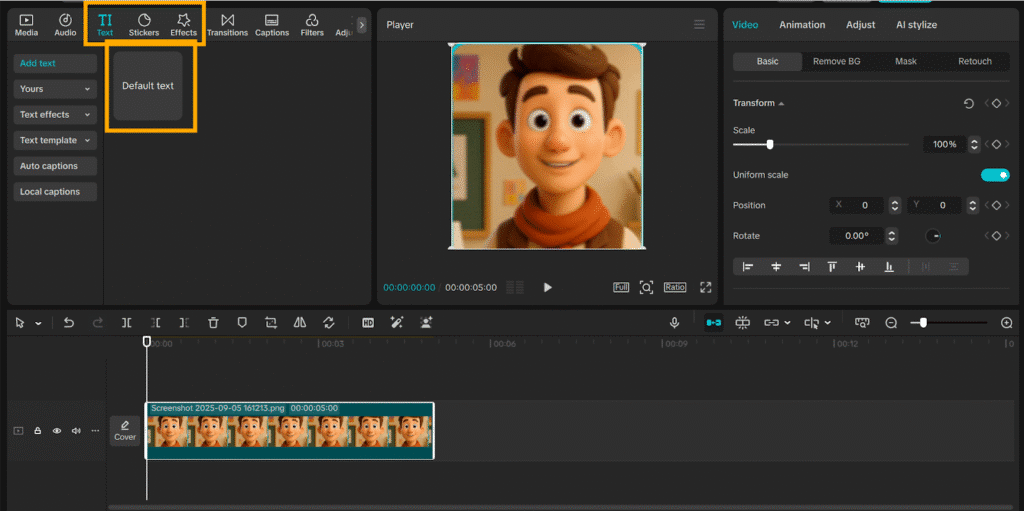Select the Basic sub-tab
Viewport: 1024px width, 511px height.
[x=767, y=61]
